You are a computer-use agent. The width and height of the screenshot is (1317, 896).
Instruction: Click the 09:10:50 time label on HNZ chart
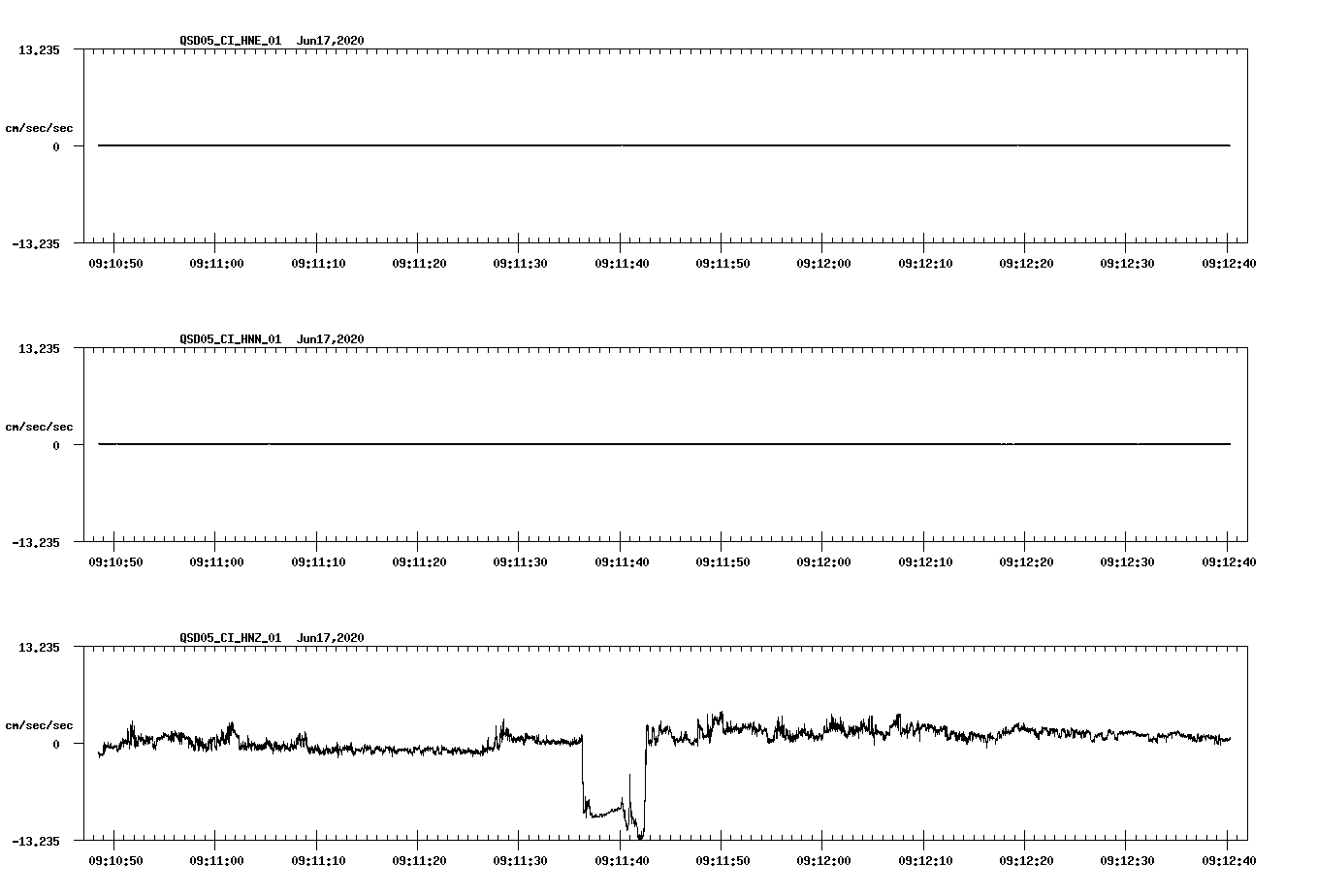[115, 860]
